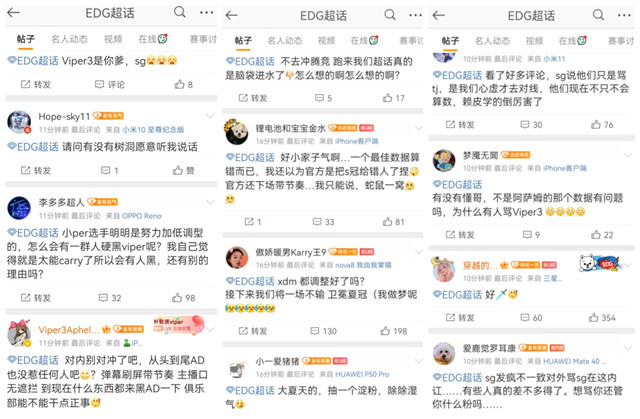The image size is (640, 419).
Task: Tap the back arrow in the left panel
Action: pos(13,13)
